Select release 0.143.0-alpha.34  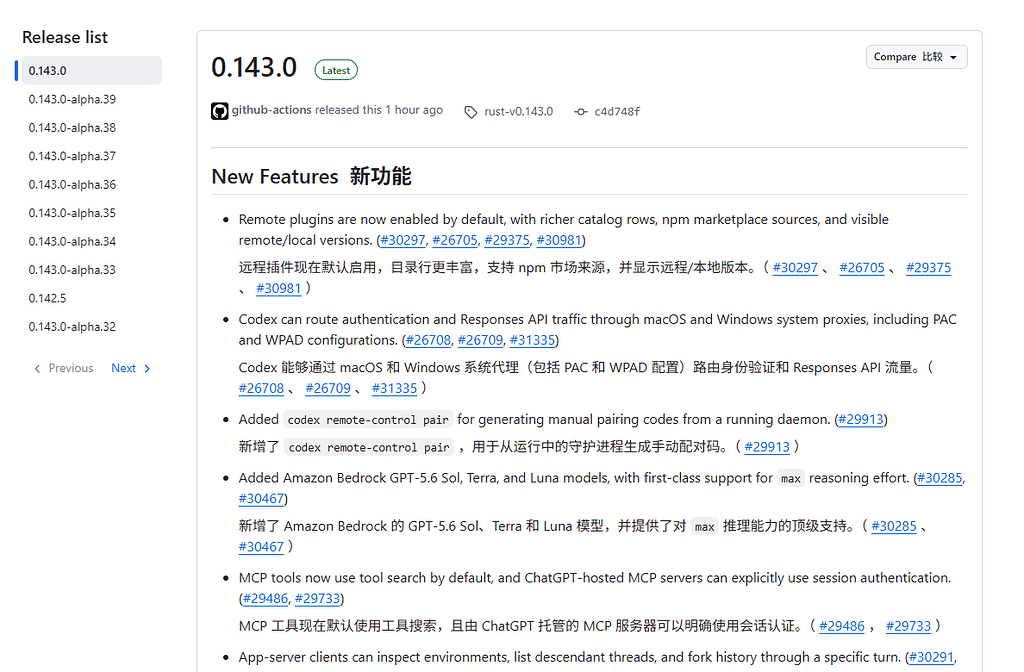pyautogui.click(x=72, y=242)
